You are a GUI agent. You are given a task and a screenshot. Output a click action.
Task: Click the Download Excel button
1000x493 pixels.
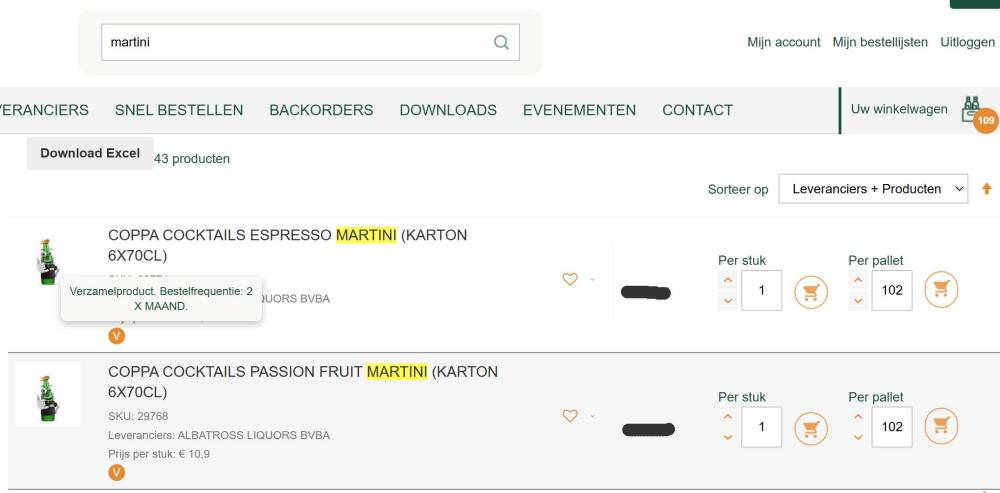point(90,153)
